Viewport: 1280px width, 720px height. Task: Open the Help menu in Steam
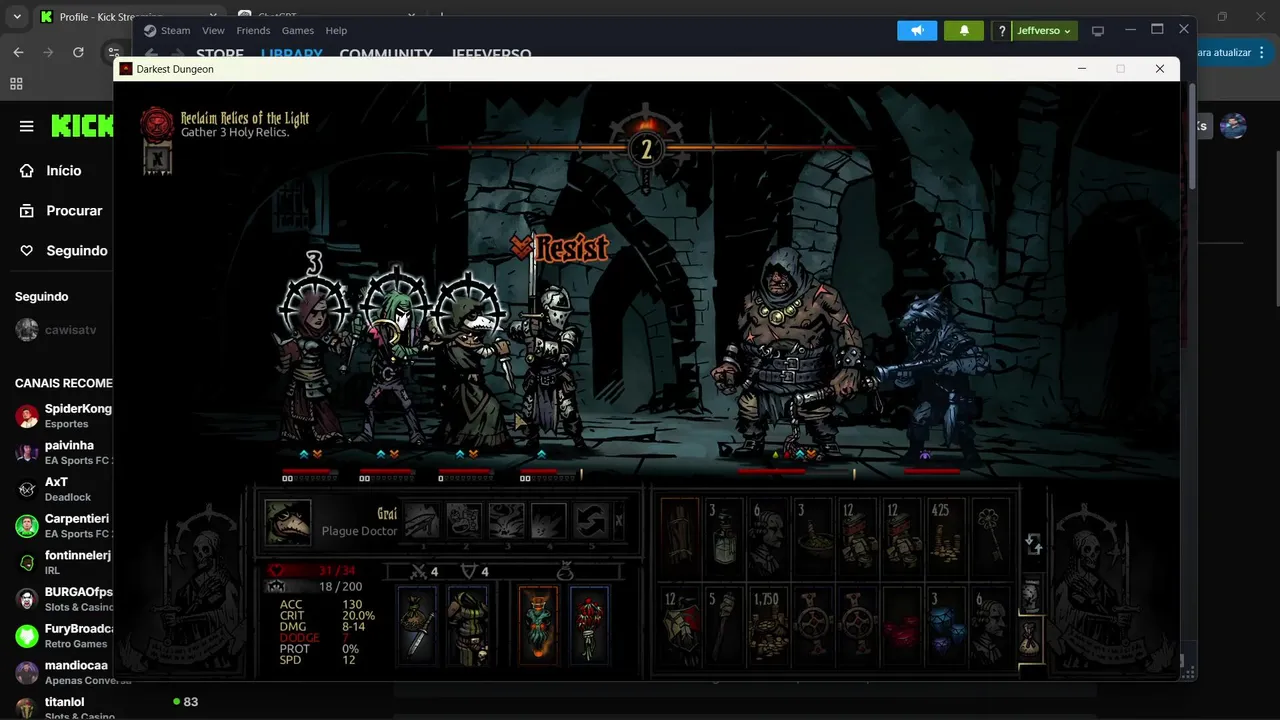[337, 30]
